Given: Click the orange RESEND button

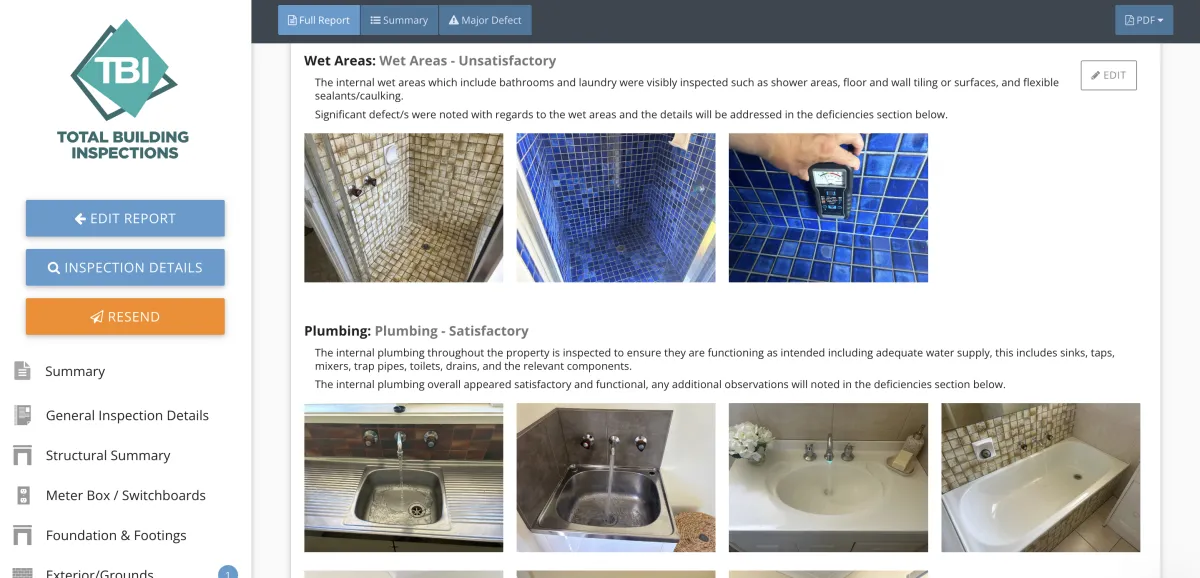Looking at the screenshot, I should click(125, 316).
